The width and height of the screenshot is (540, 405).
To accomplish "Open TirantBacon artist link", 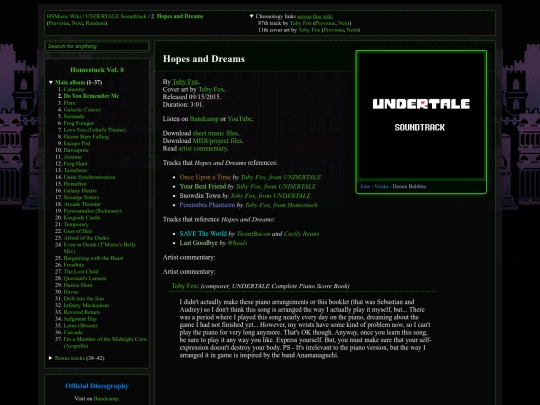I will coord(253,234).
